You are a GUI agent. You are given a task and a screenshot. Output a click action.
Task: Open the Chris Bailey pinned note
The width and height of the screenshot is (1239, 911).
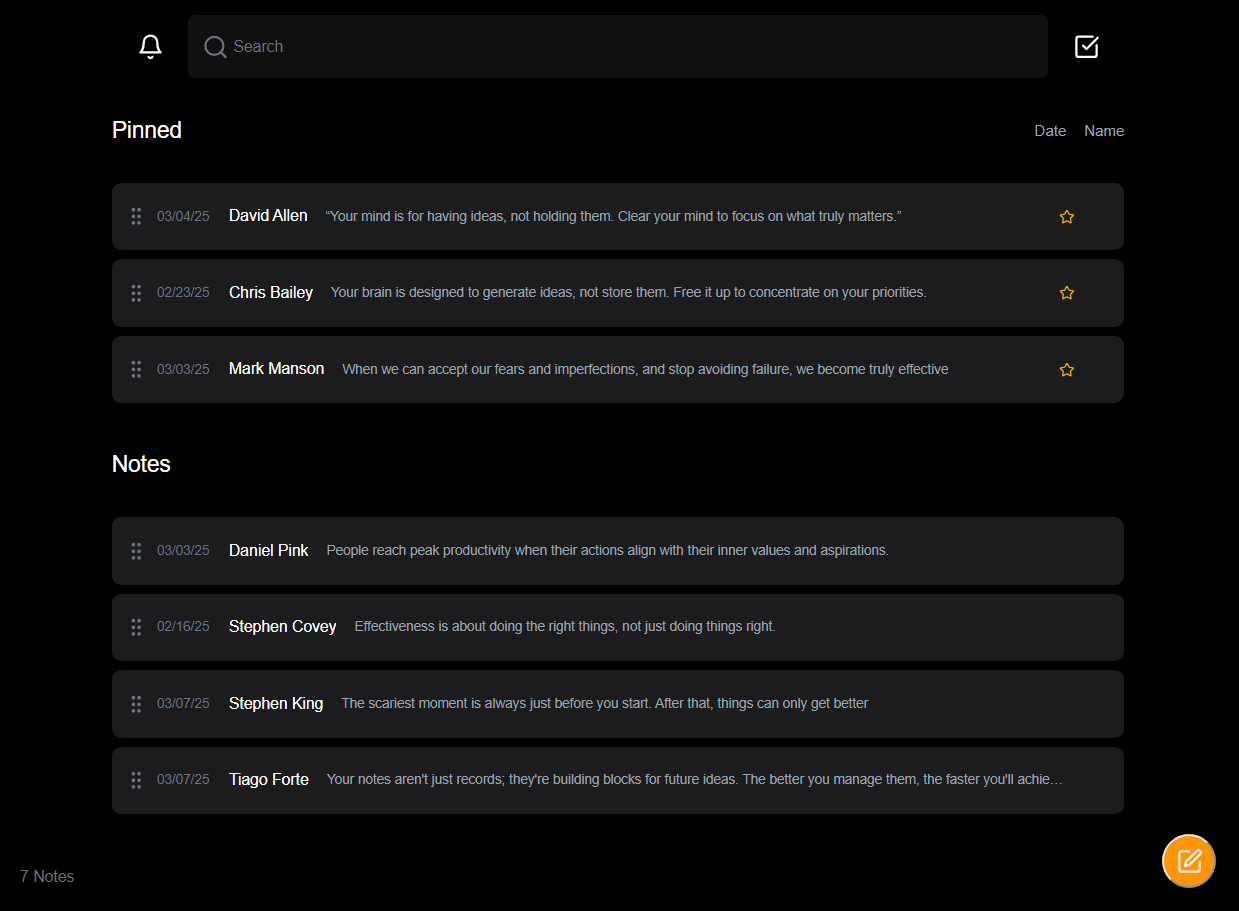coord(628,293)
